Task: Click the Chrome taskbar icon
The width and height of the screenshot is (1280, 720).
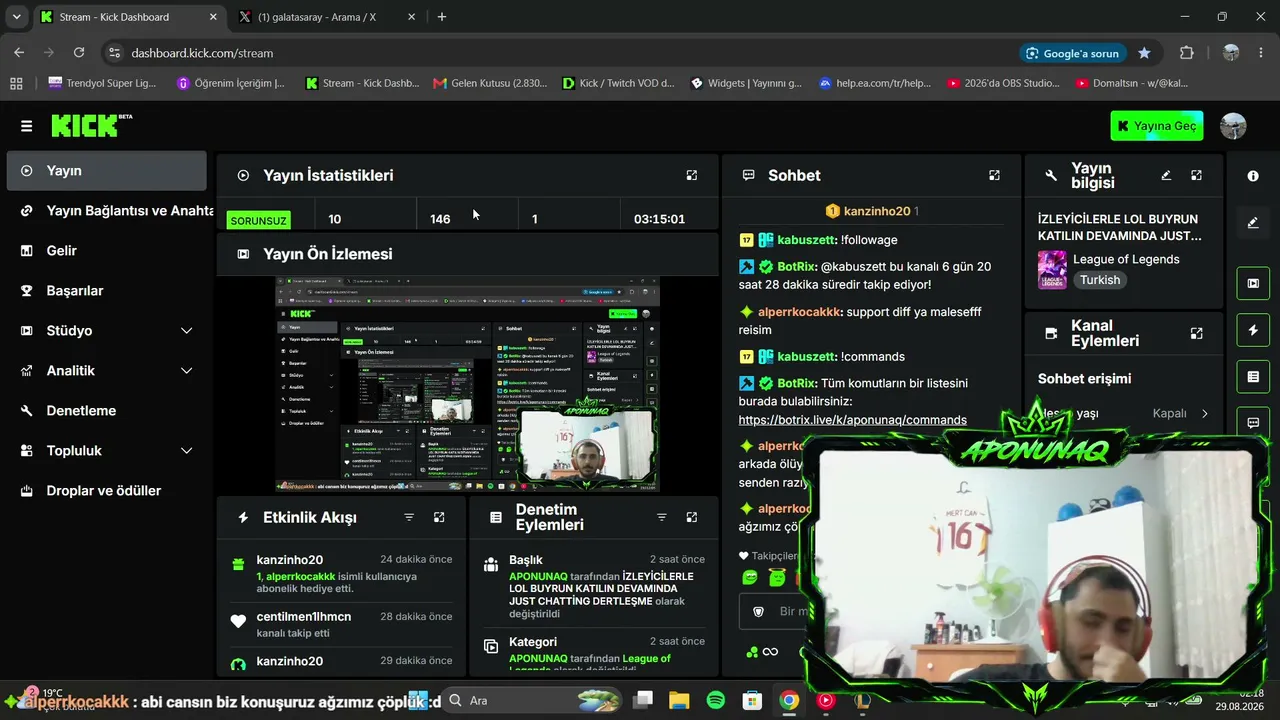Action: [789, 701]
